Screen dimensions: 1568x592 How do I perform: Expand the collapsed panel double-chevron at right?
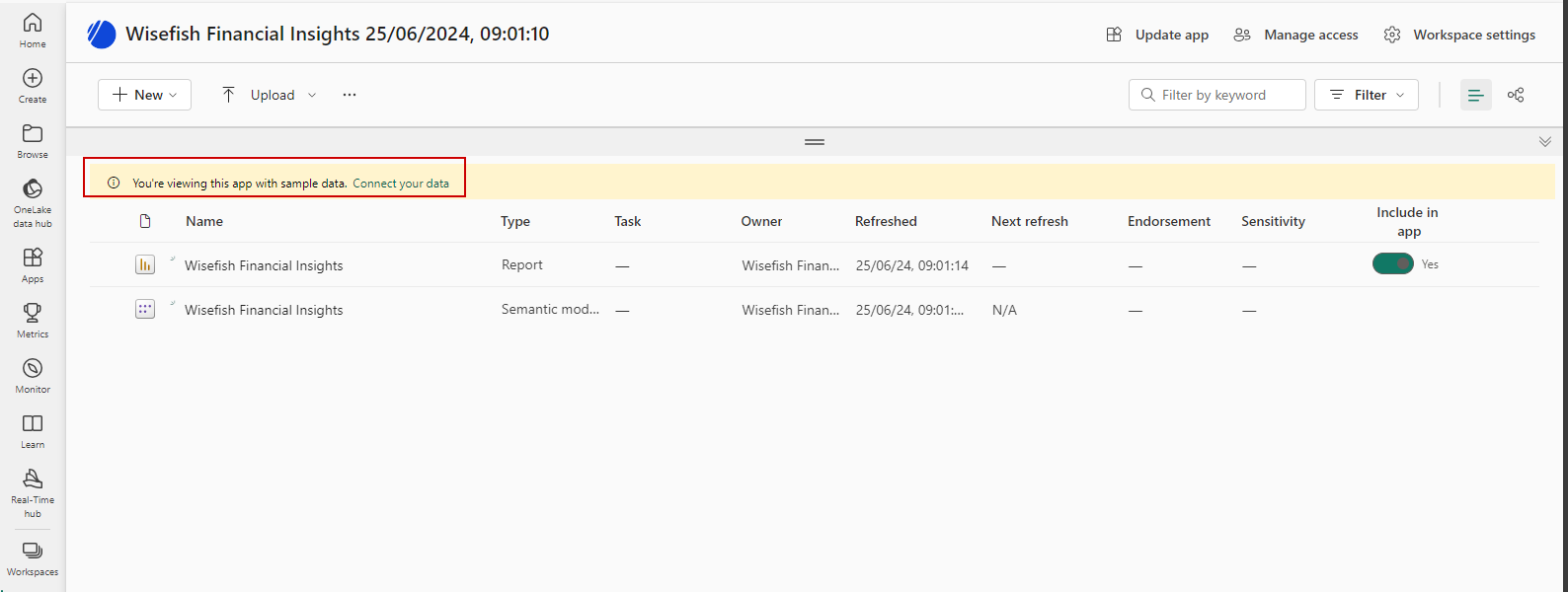[x=1544, y=142]
